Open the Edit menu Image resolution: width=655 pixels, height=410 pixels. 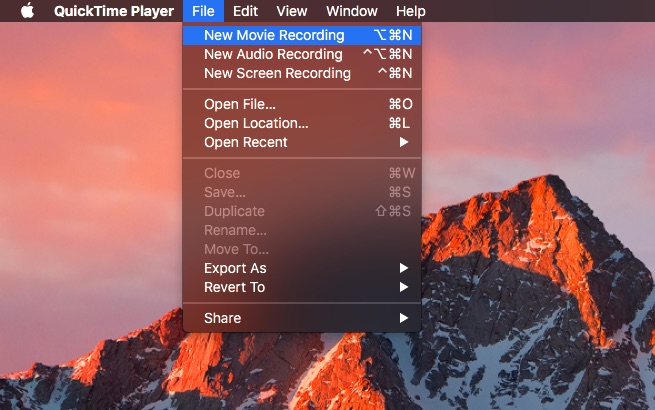click(245, 11)
